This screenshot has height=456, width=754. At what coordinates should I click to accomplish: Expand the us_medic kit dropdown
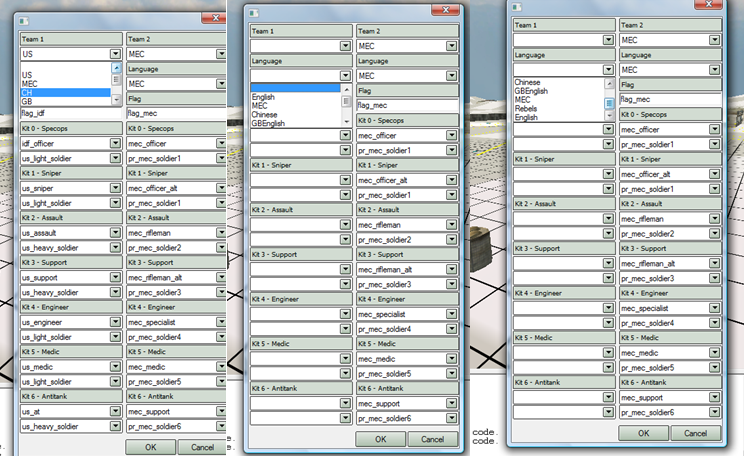[117, 367]
